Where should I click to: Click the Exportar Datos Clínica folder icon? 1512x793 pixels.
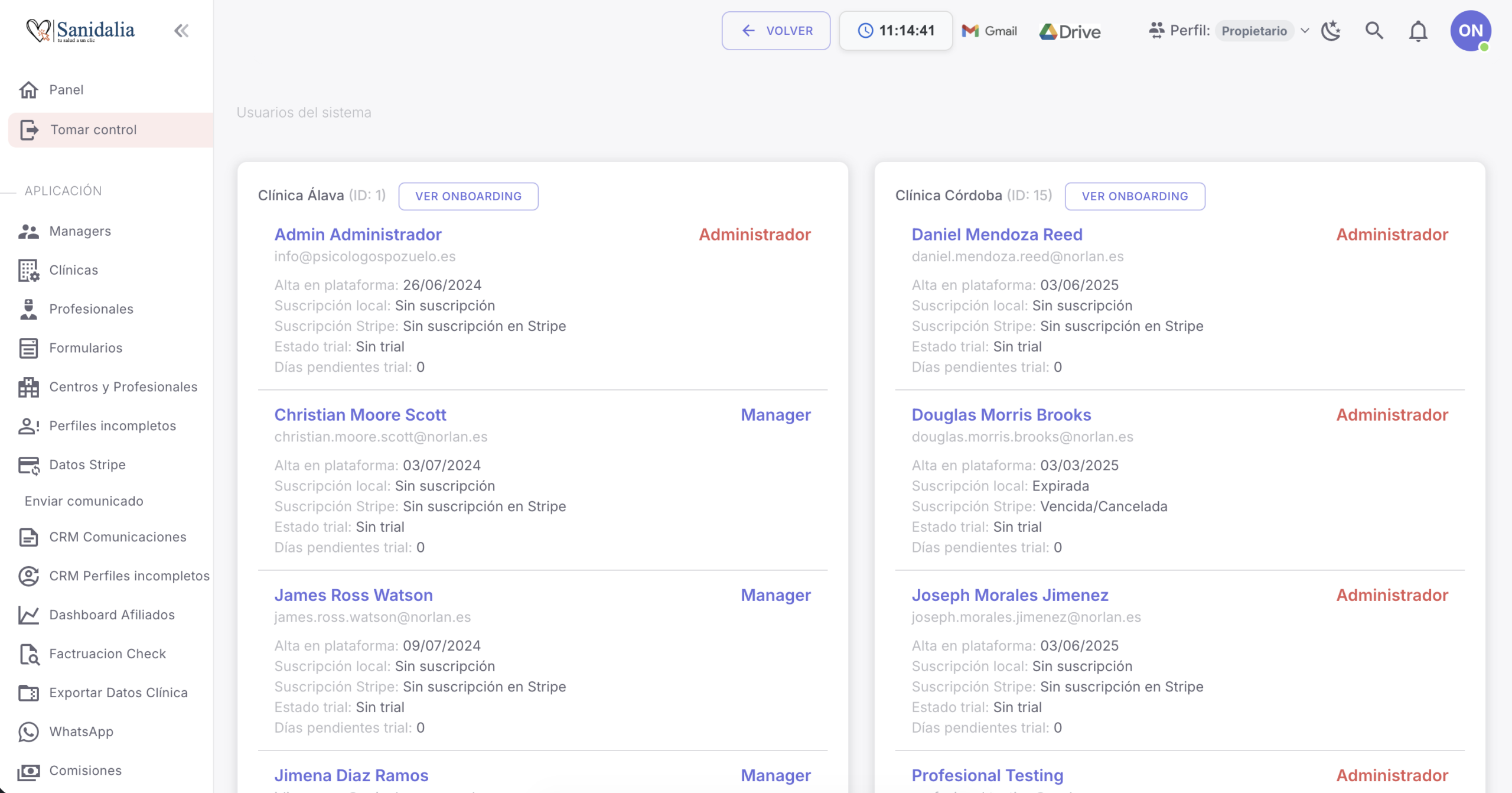(28, 693)
